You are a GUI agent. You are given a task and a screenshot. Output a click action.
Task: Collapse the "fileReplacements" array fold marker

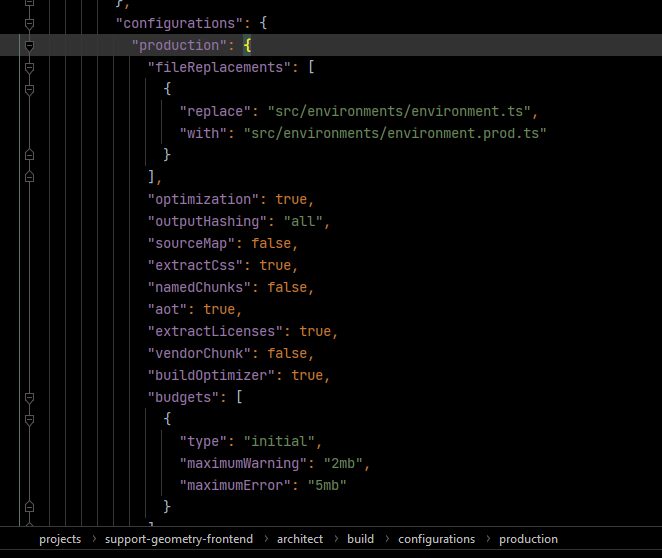click(29, 68)
